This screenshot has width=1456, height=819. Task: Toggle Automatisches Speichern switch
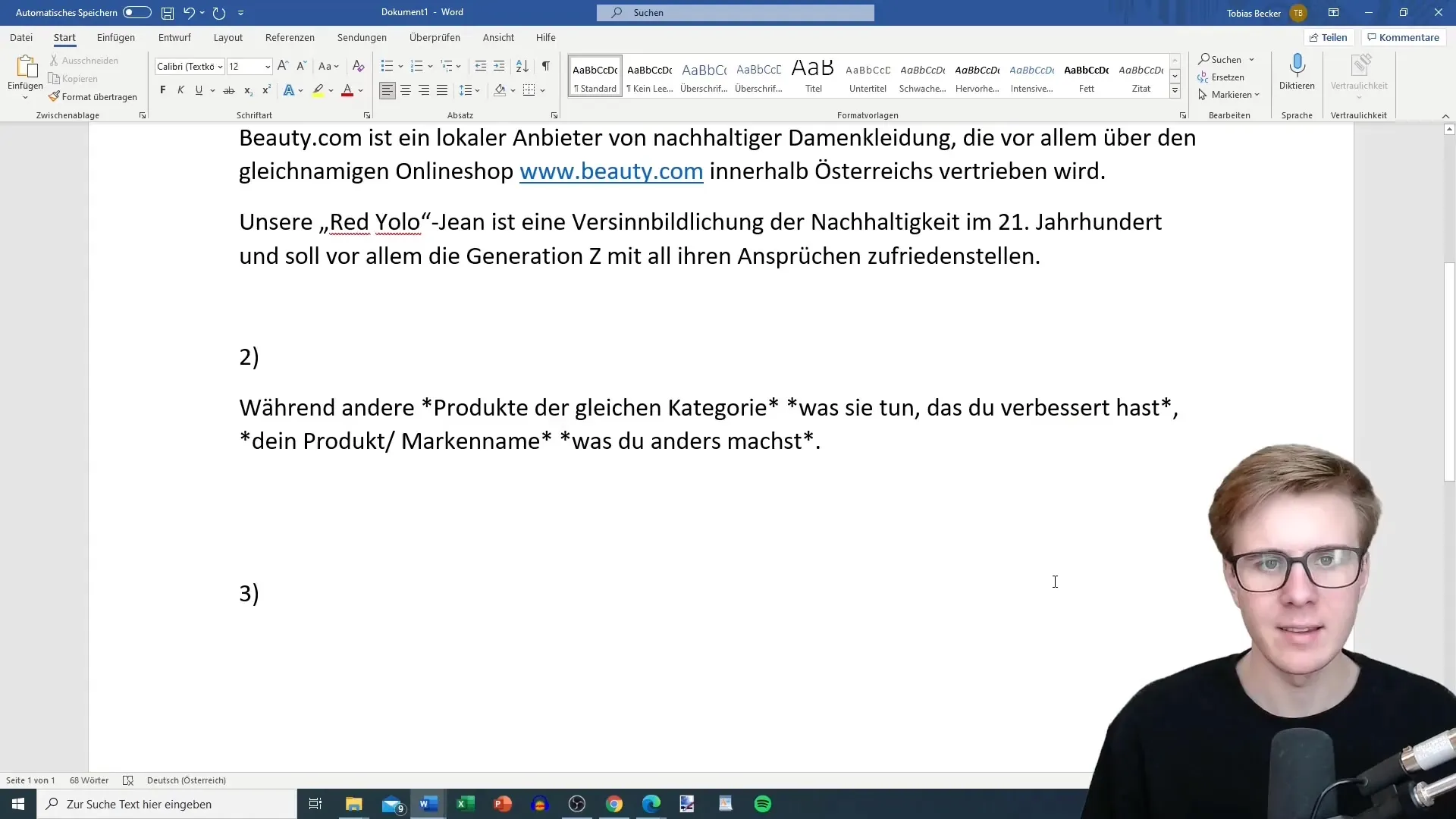click(137, 13)
